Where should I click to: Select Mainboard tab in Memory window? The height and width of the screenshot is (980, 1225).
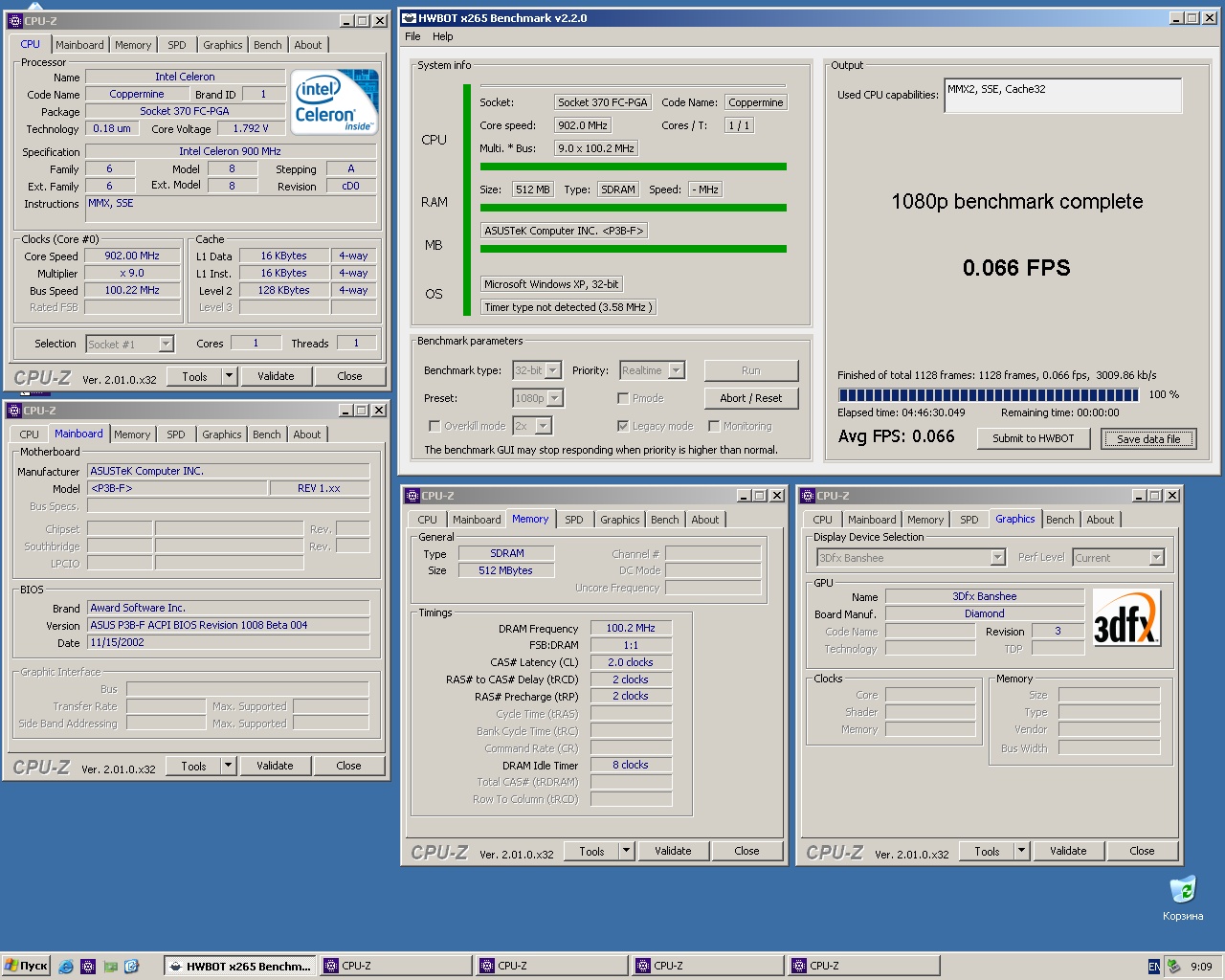[477, 520]
